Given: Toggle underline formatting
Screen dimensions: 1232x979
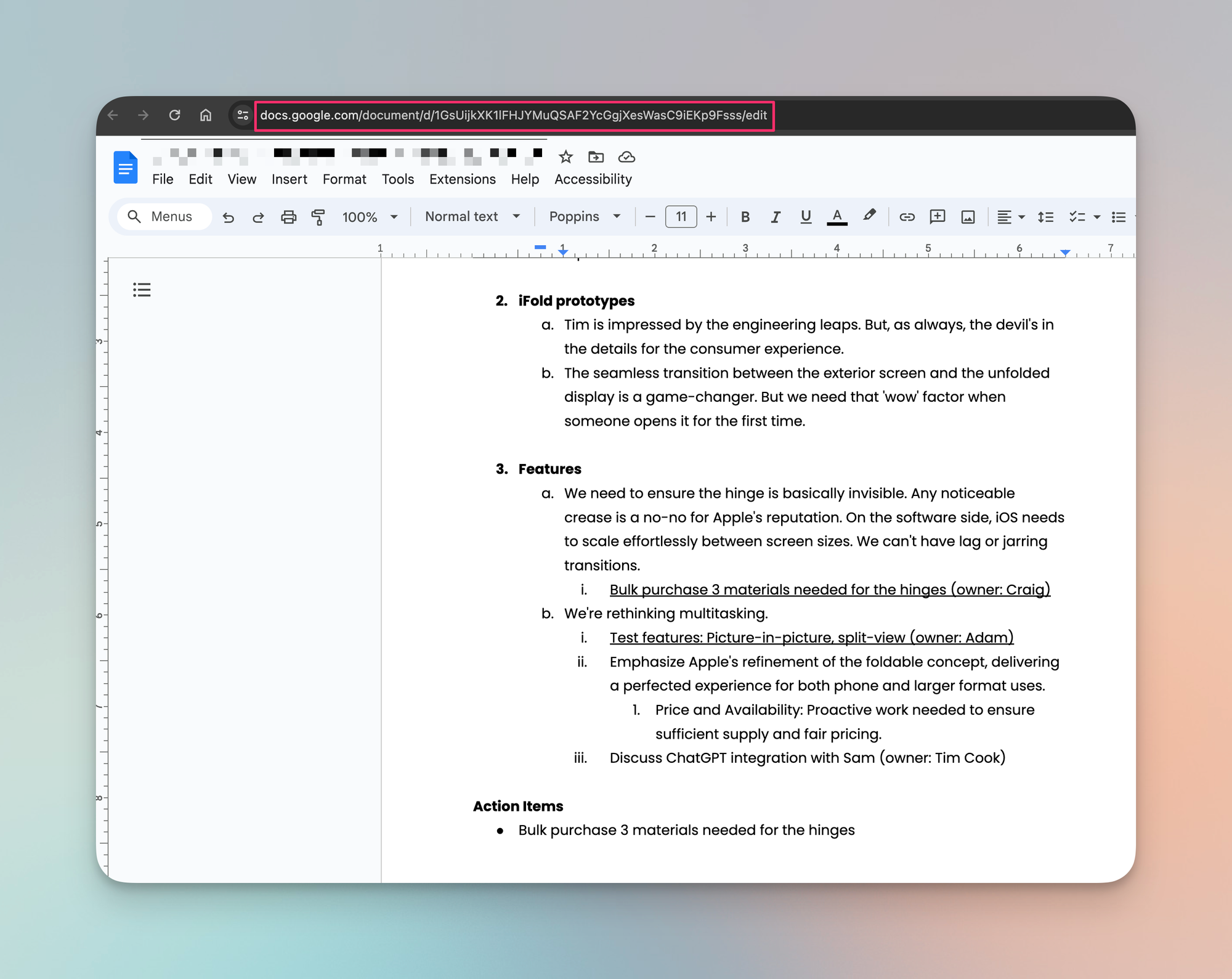Looking at the screenshot, I should coord(806,217).
